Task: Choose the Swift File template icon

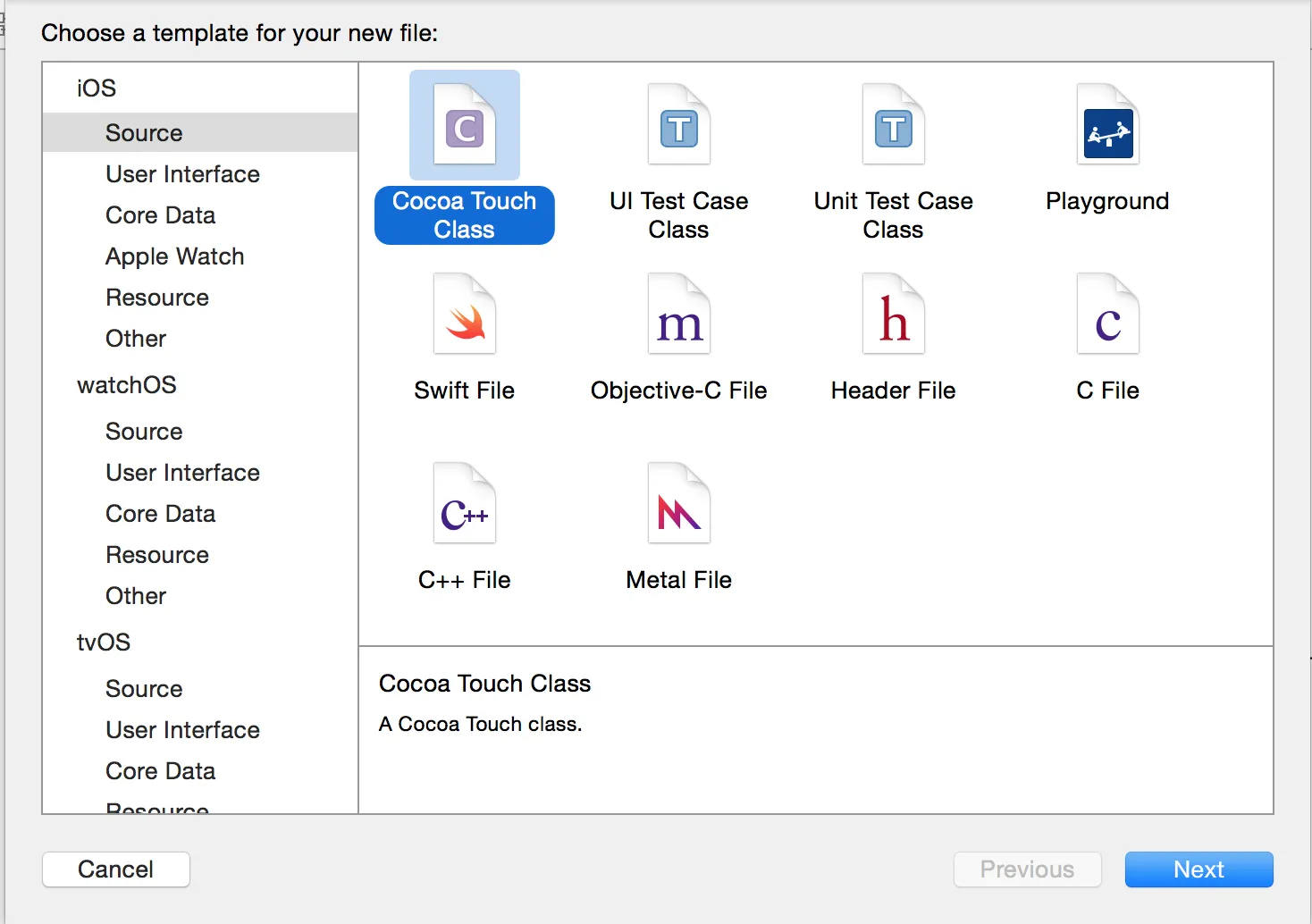Action: pyautogui.click(x=465, y=315)
